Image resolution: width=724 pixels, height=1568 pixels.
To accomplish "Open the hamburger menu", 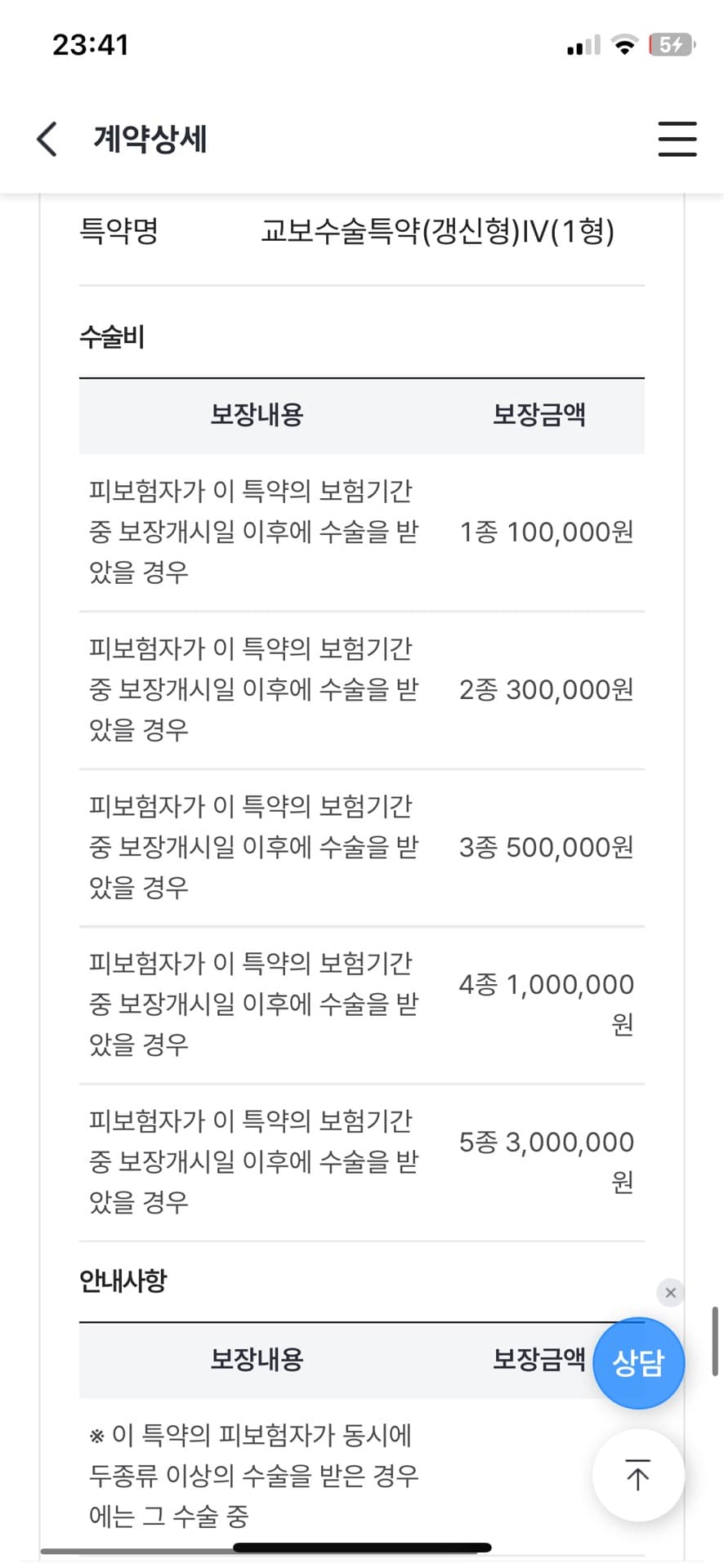I will point(677,139).
